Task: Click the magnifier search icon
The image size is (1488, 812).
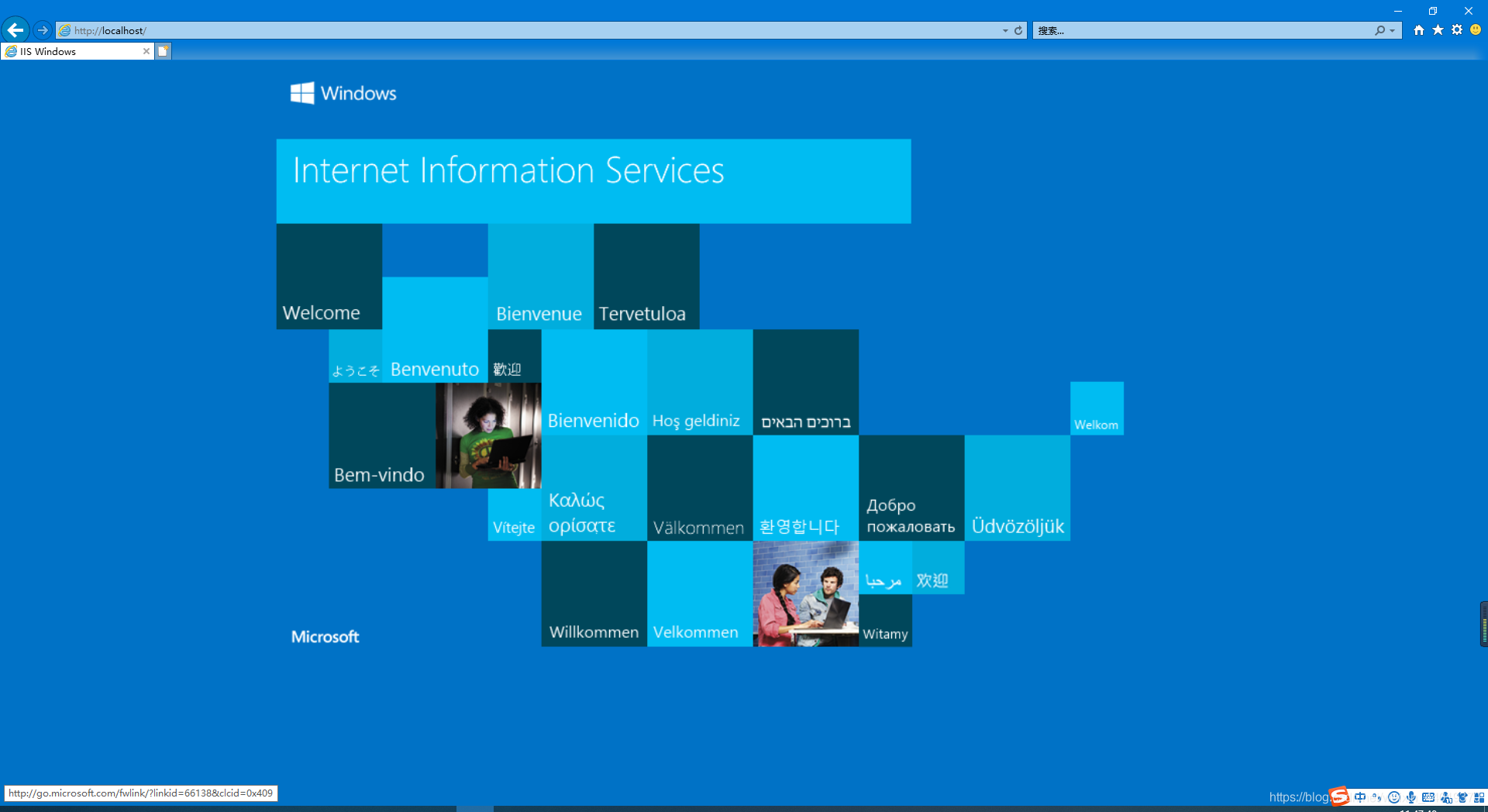Action: 1379,30
